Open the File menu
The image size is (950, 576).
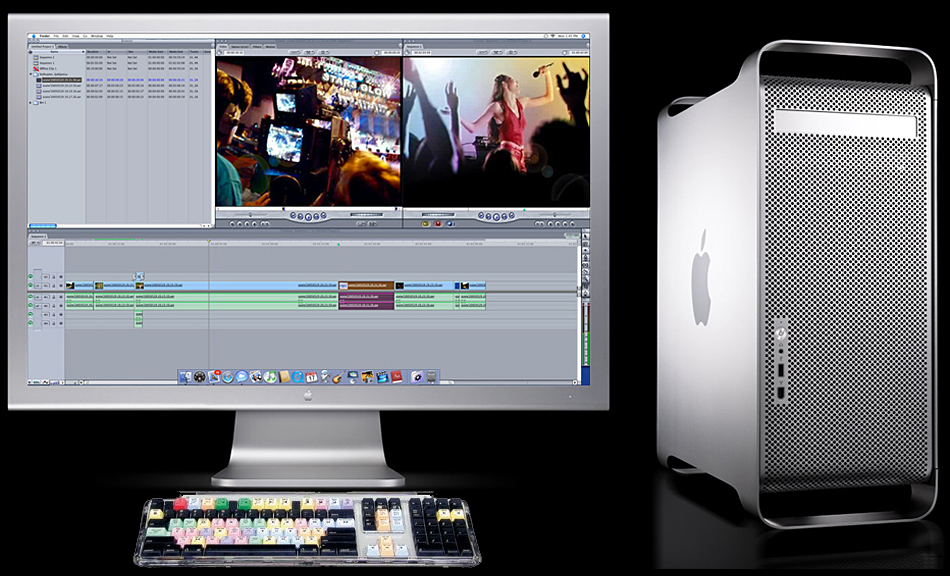tap(56, 36)
